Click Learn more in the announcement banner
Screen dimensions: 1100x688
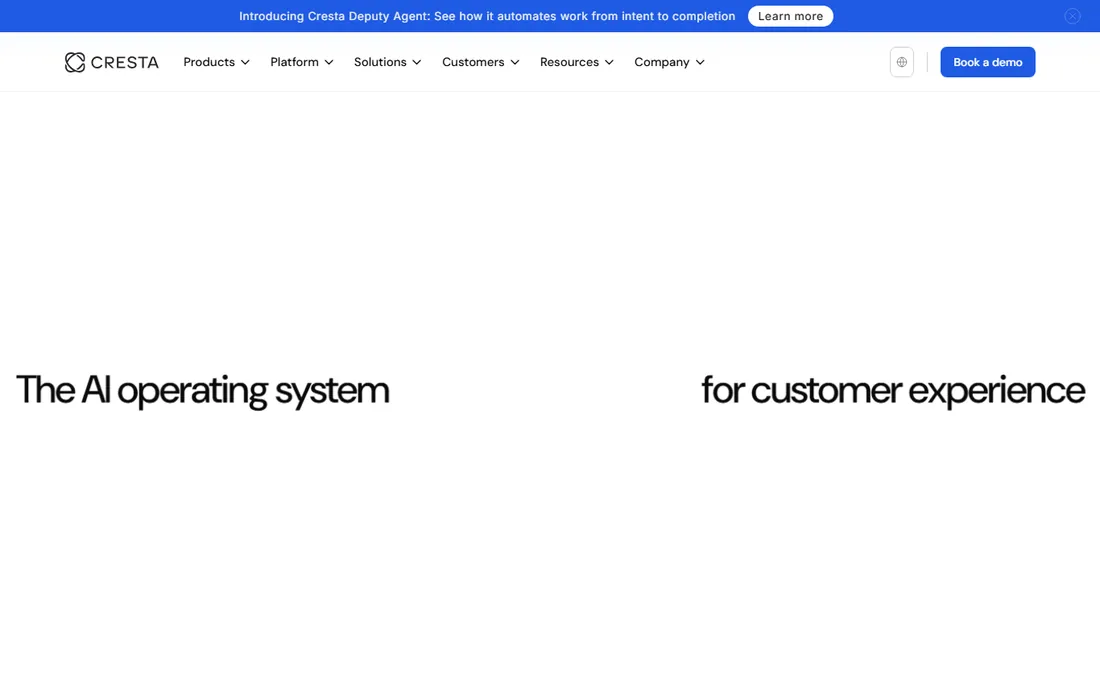point(790,16)
